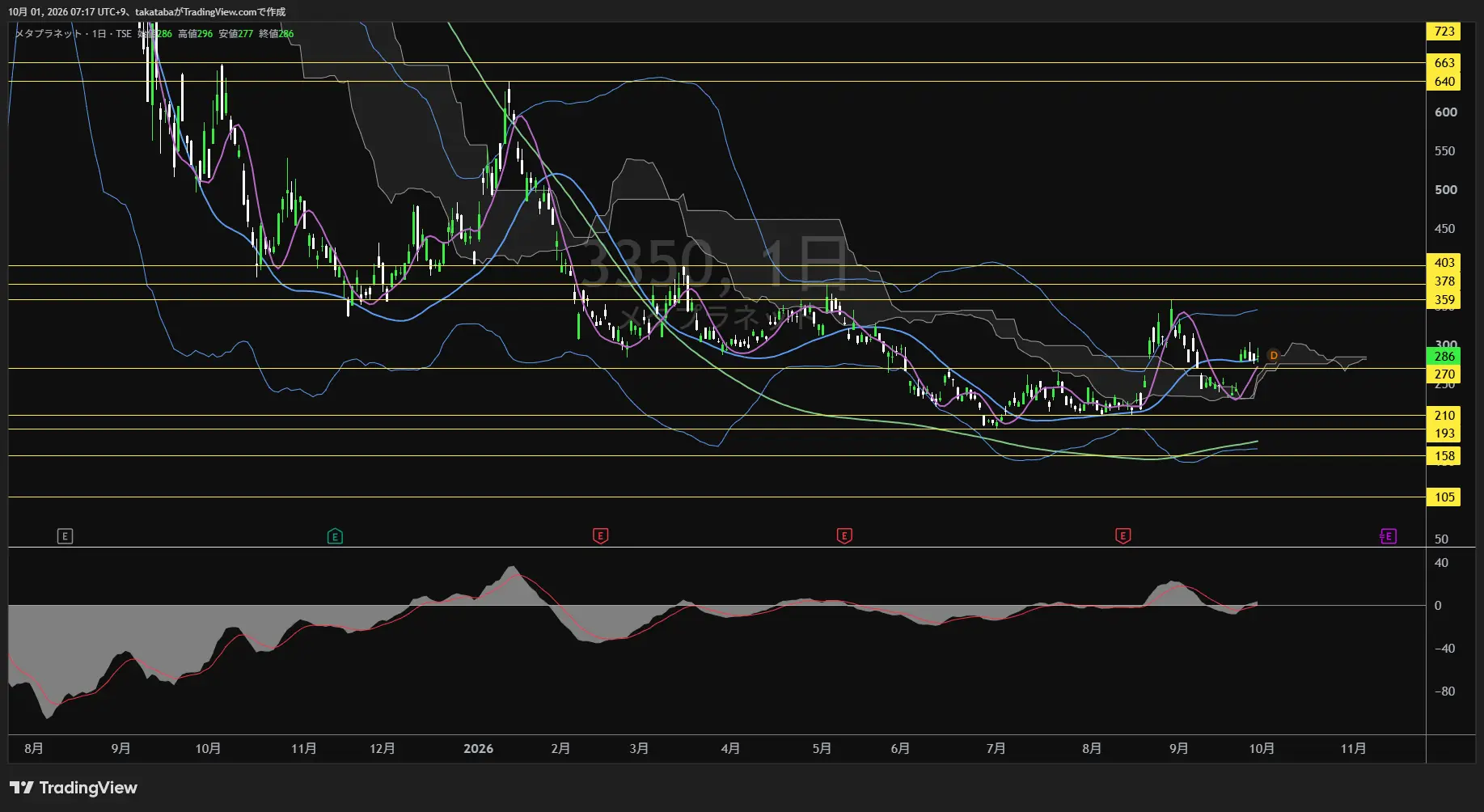Click the 12月 label on time axis
Image resolution: width=1484 pixels, height=812 pixels.
(x=383, y=749)
